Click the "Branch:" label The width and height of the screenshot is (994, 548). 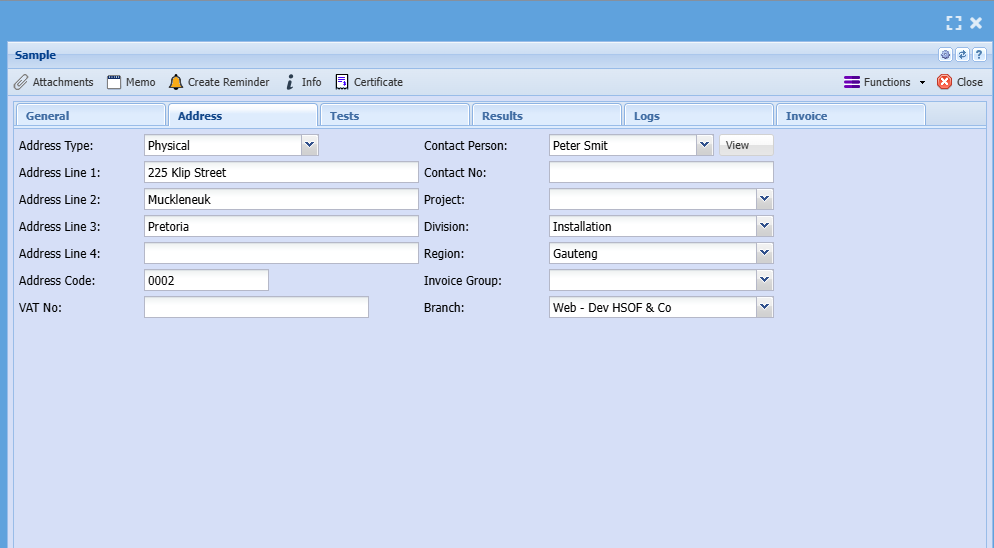pyautogui.click(x=444, y=308)
